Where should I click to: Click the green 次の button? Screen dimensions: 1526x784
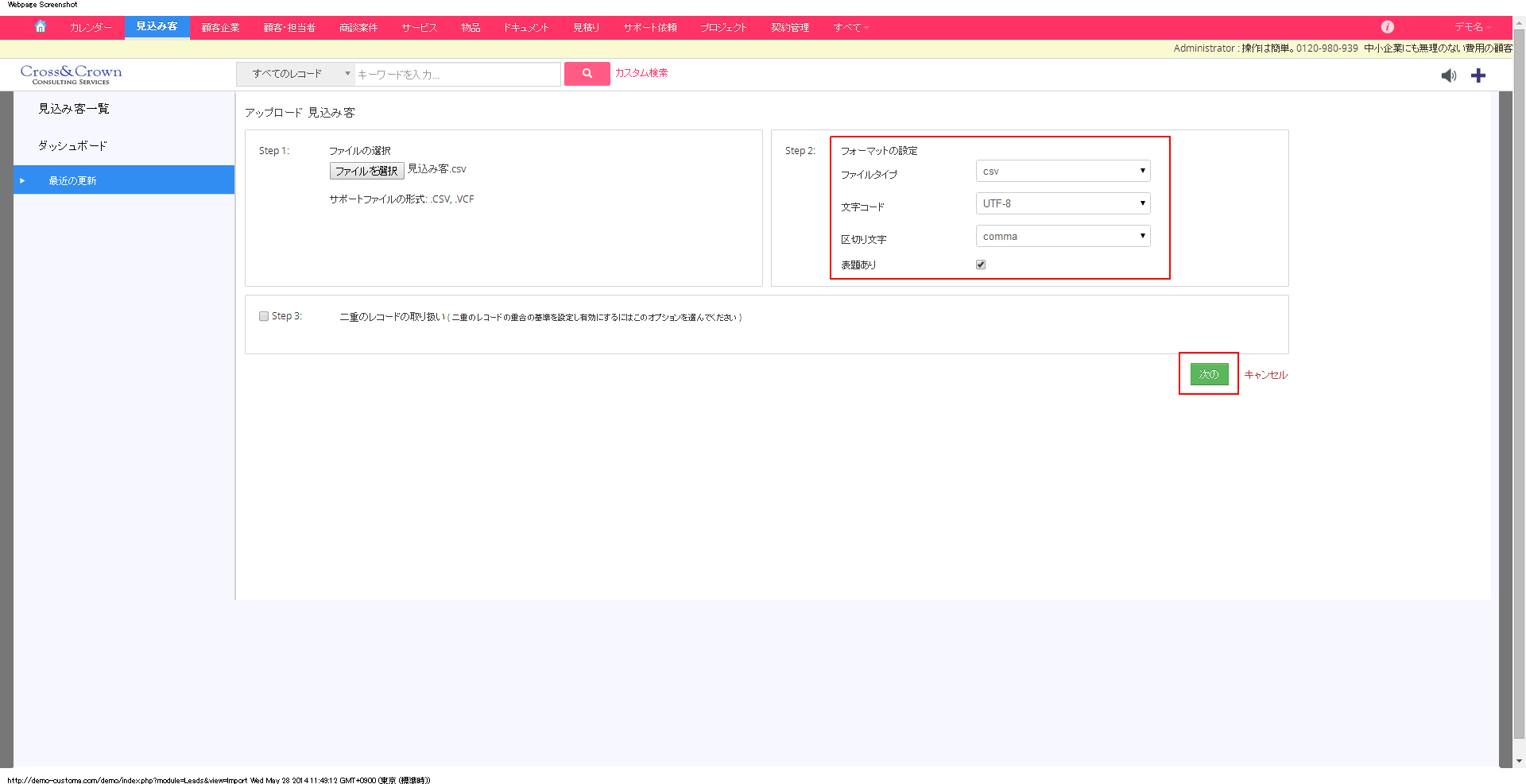[1208, 373]
